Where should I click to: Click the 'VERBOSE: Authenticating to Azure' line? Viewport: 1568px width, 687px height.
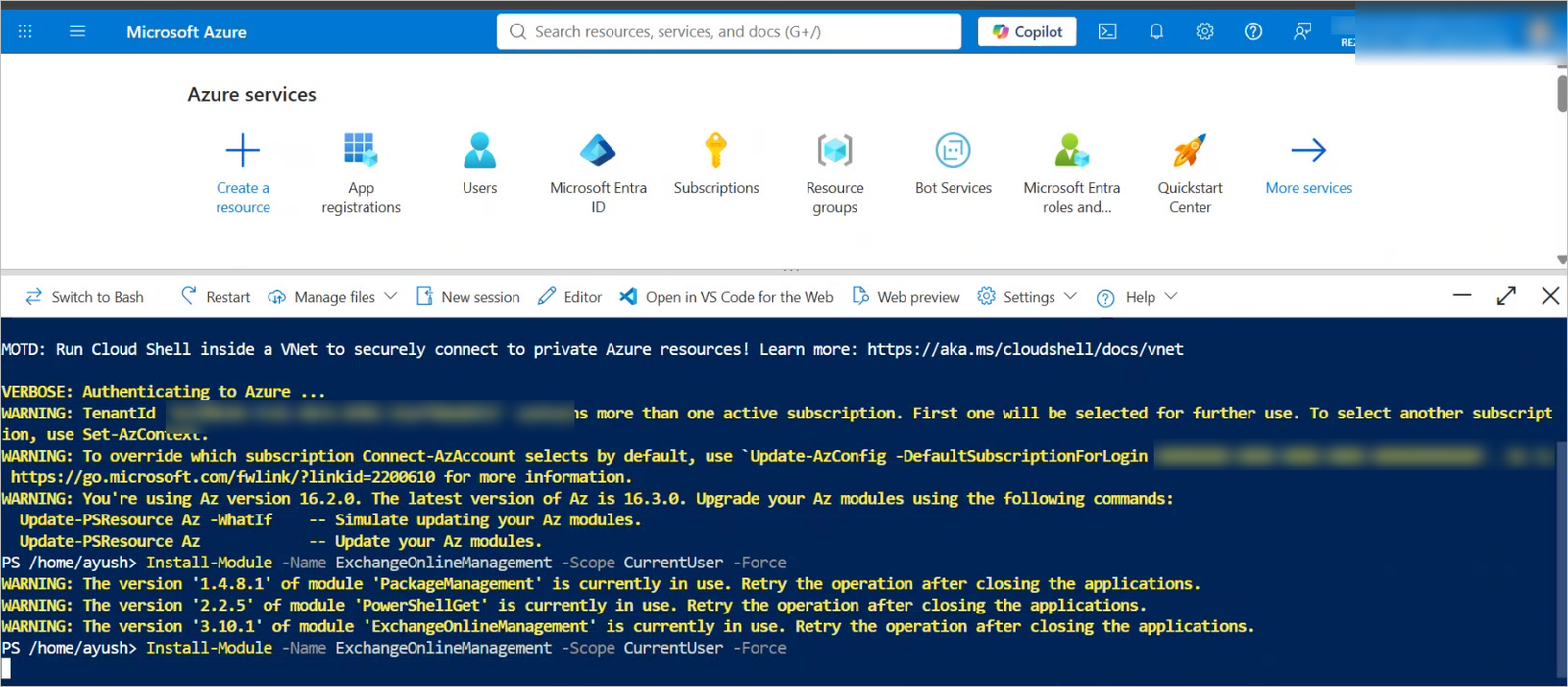164,392
